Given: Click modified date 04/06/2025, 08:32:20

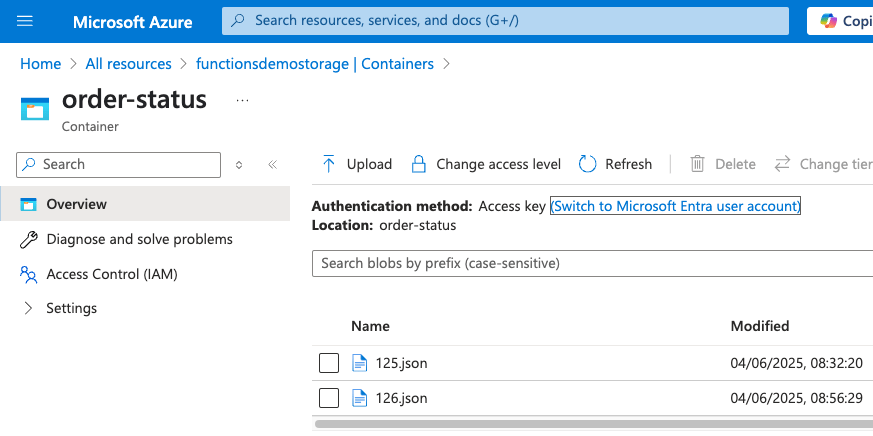Looking at the screenshot, I should (797, 364).
